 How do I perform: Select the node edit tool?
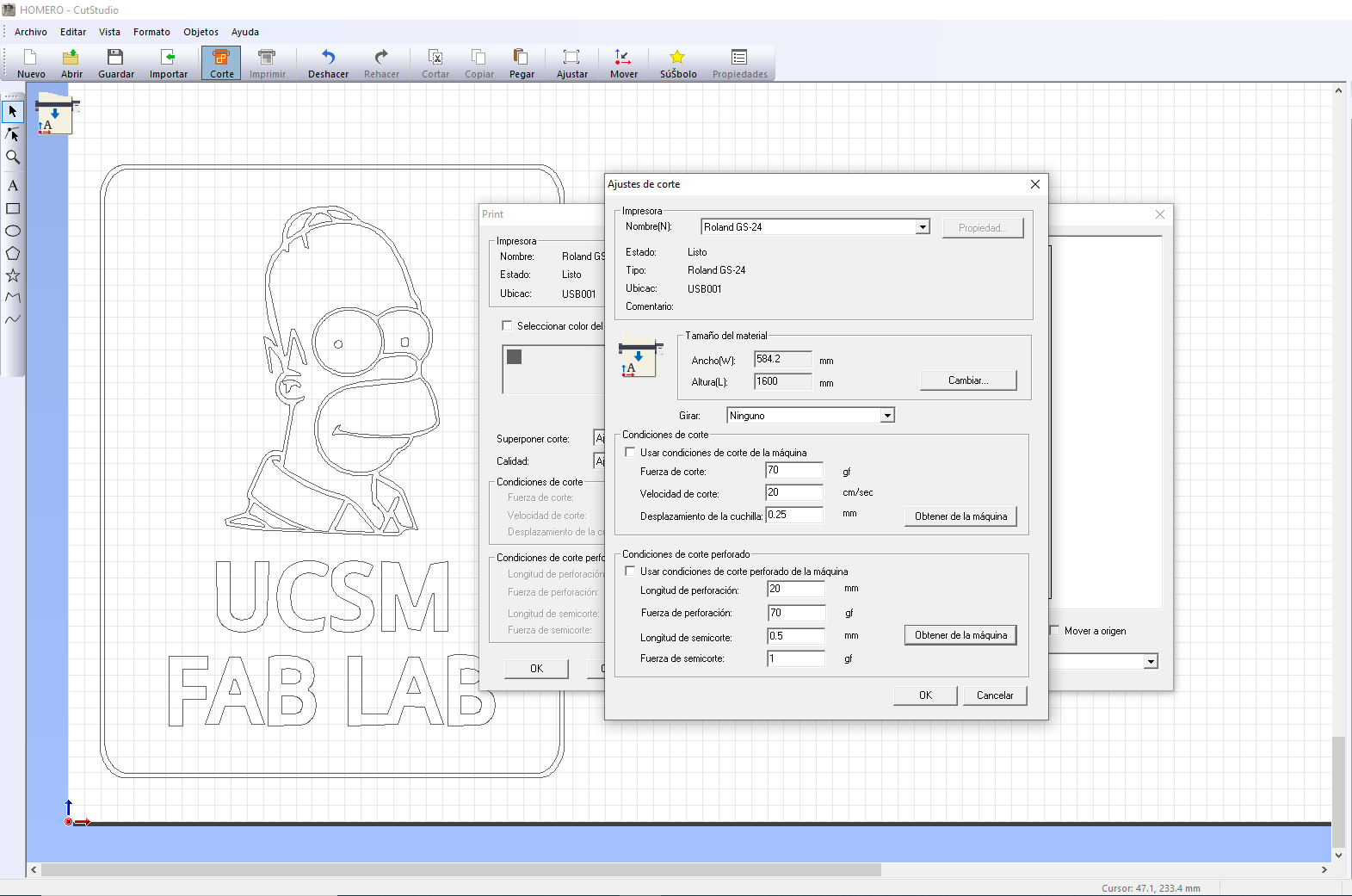pos(13,134)
